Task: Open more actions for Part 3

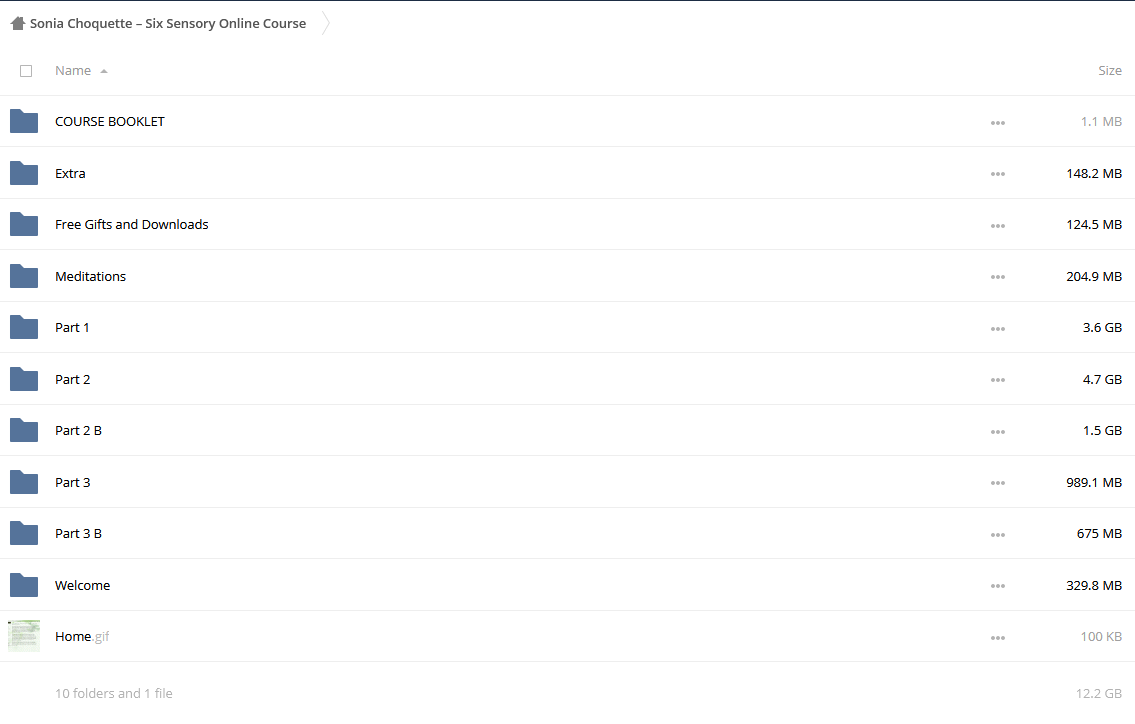Action: 997,483
